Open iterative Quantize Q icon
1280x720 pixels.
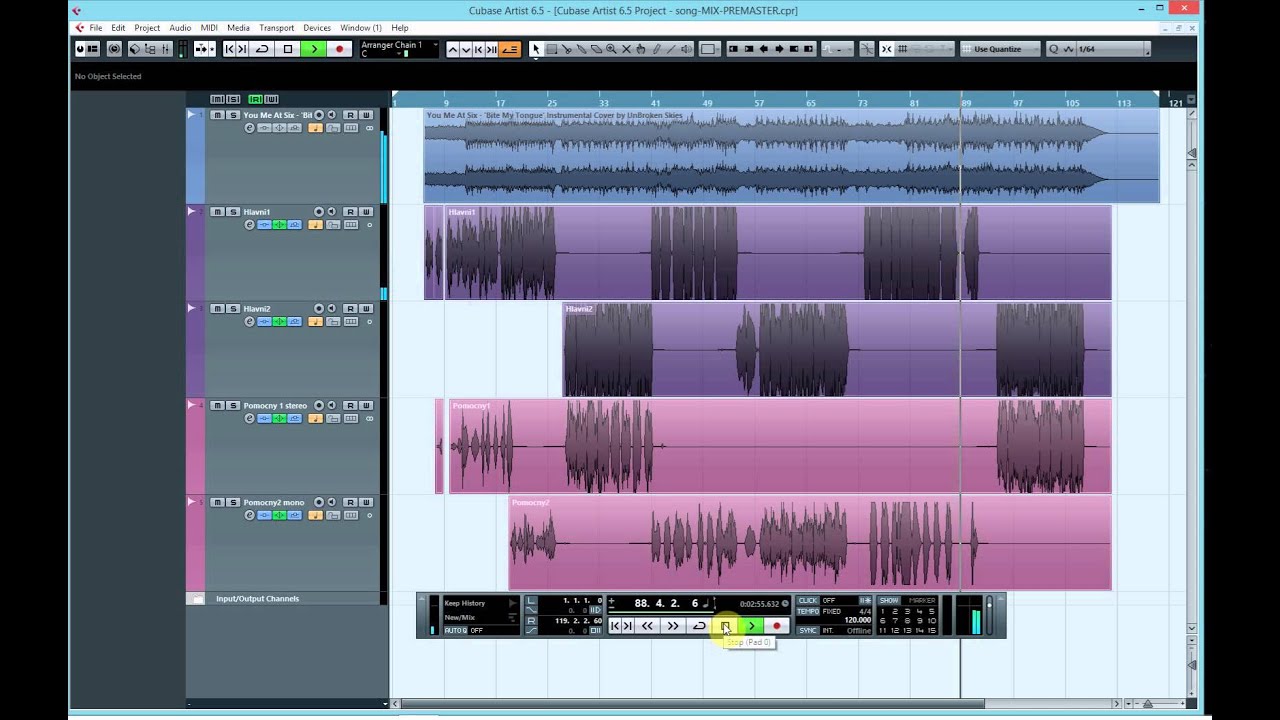point(1054,49)
